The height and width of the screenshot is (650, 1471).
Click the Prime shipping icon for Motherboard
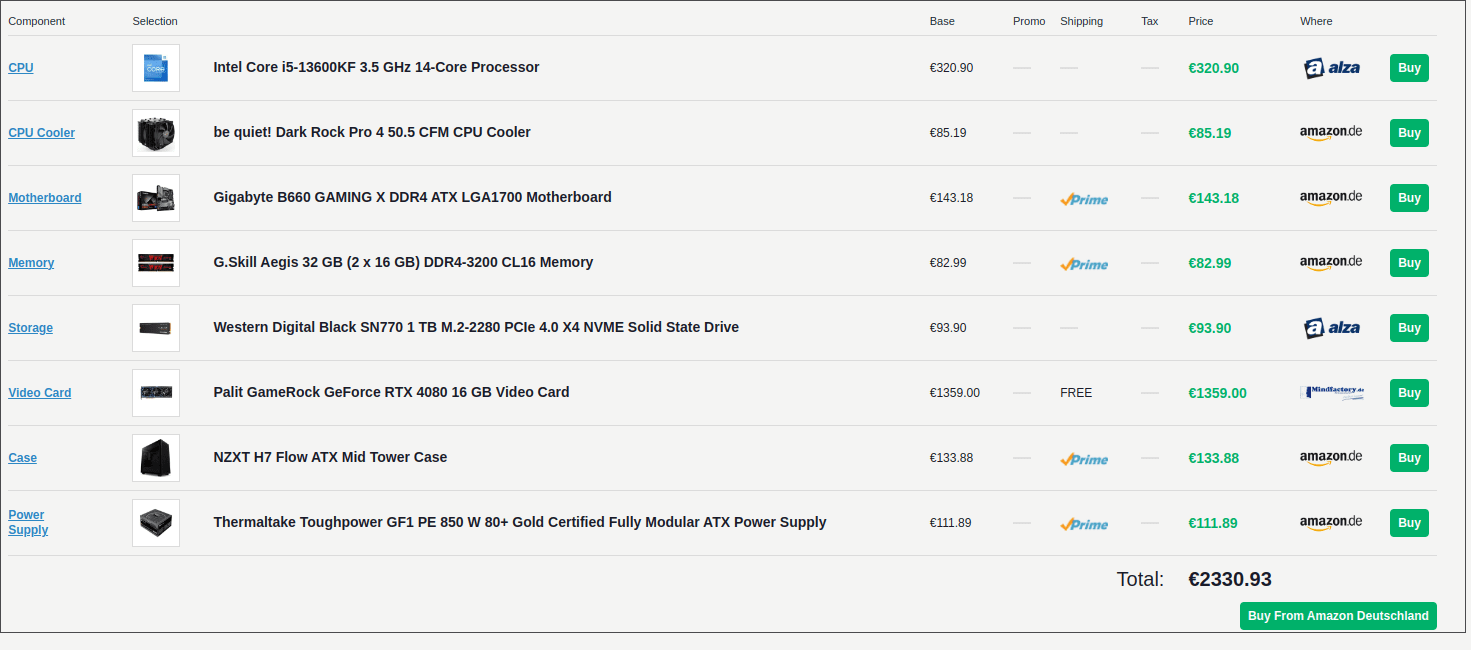[x=1084, y=199]
